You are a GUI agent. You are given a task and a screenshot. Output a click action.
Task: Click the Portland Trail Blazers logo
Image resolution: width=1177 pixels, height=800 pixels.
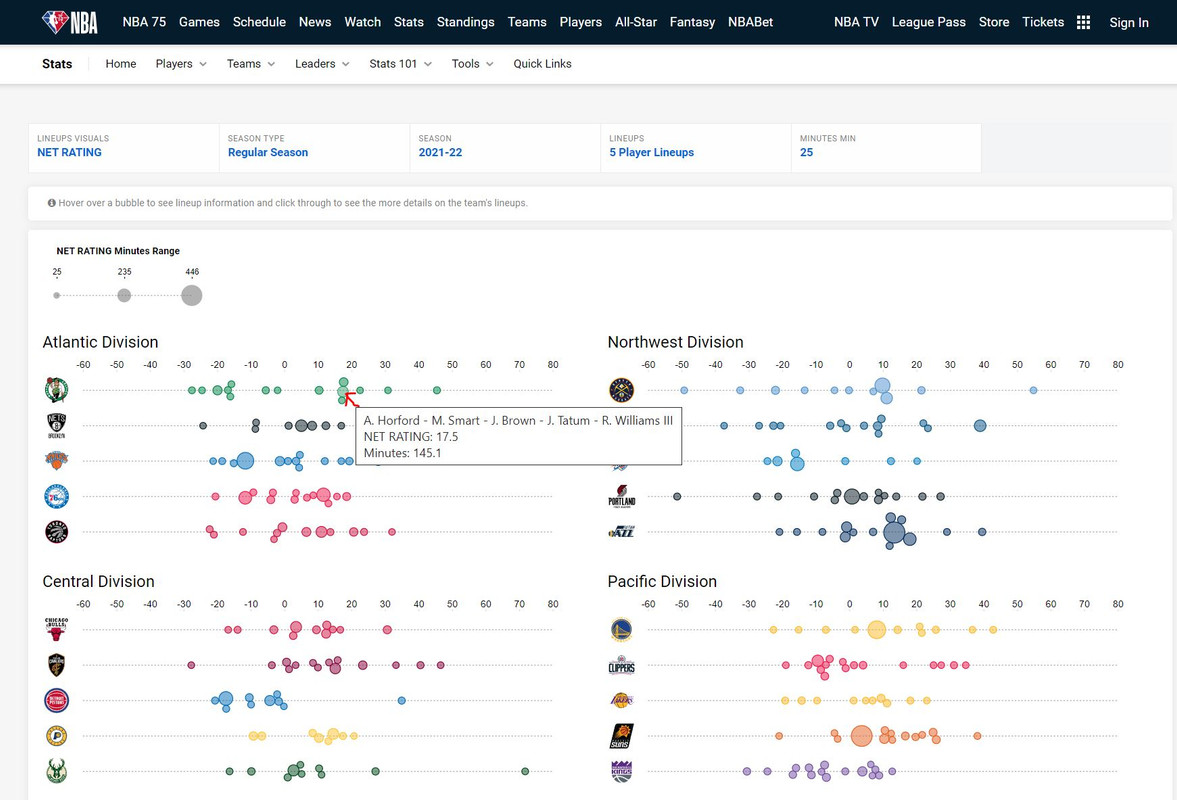(x=622, y=496)
